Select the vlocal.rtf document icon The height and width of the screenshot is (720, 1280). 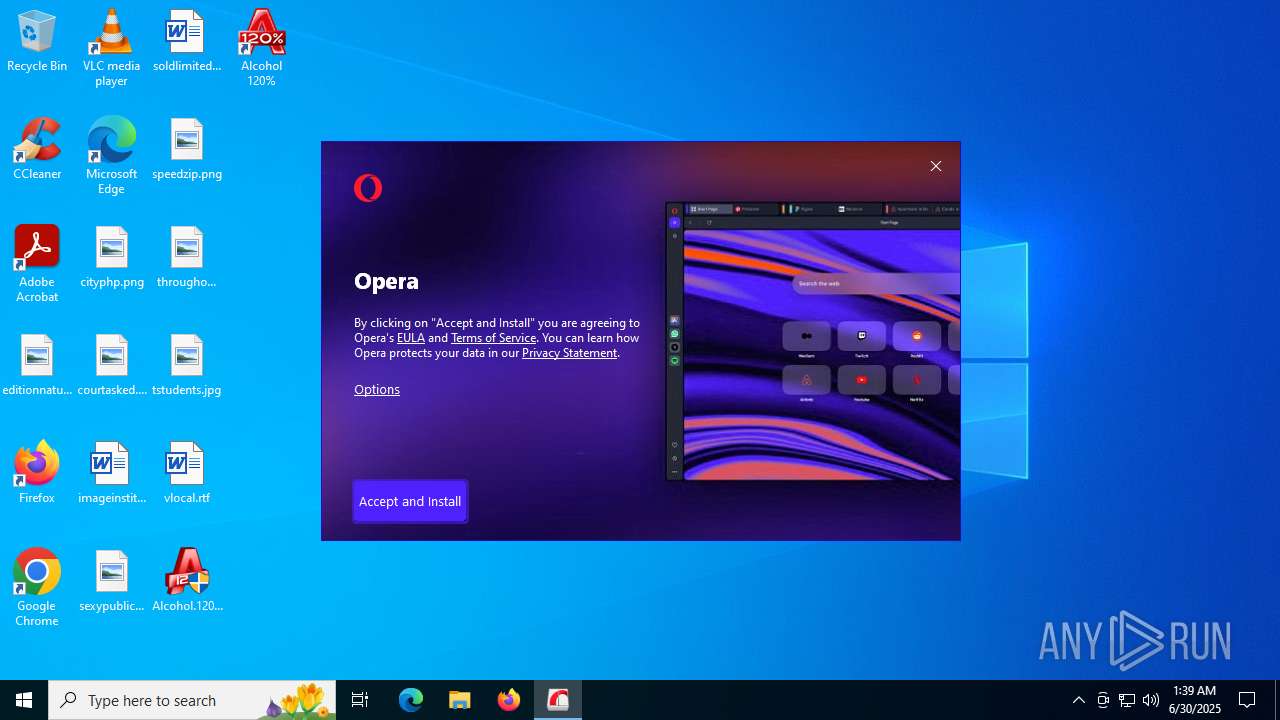(187, 473)
